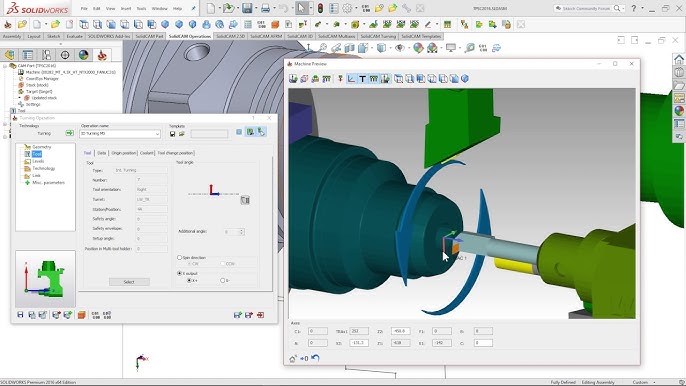Screen dimensions: 686x386
Task: Activate the Select cursor tool
Action: coord(301,8)
